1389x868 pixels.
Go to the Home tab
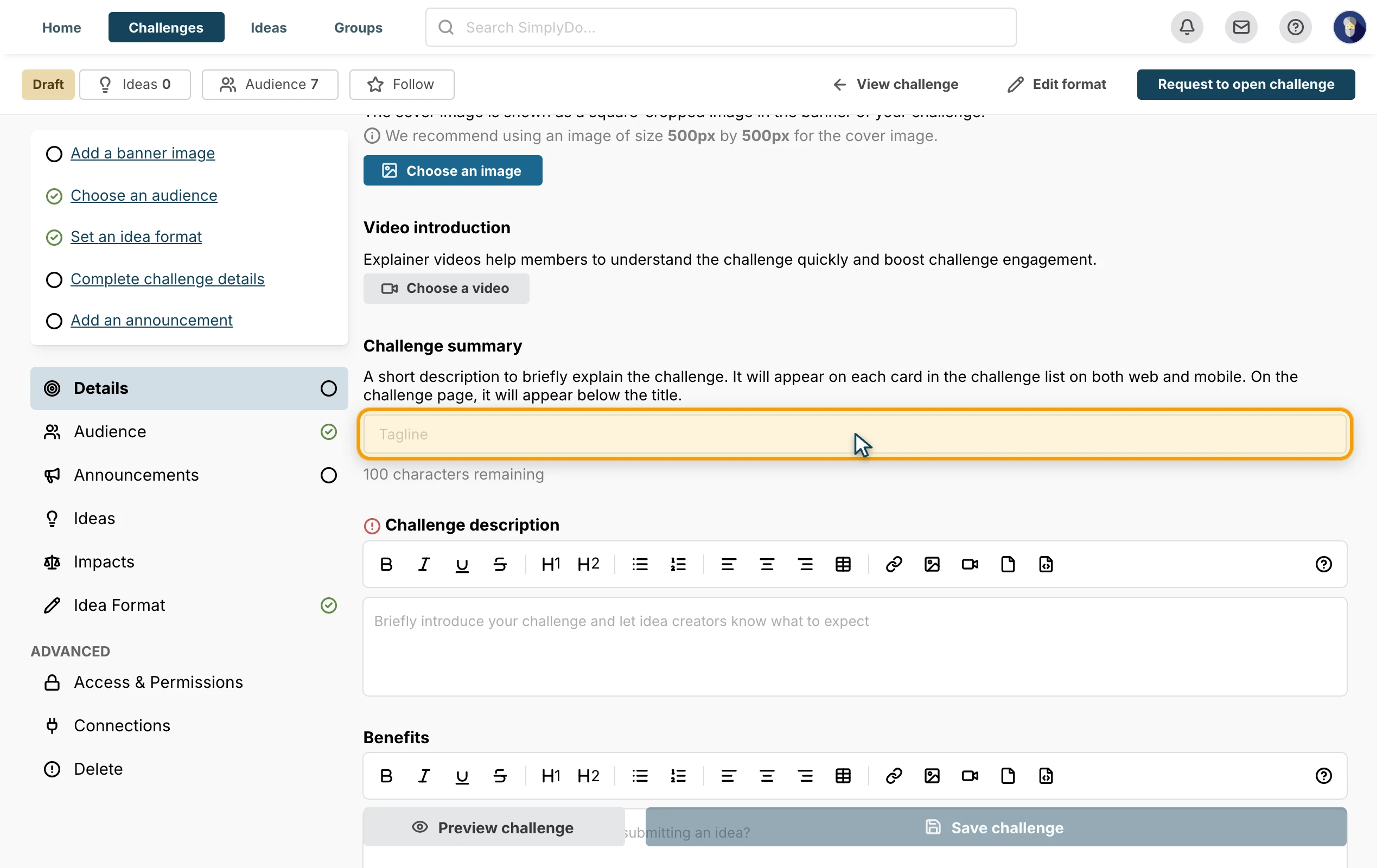(x=61, y=27)
